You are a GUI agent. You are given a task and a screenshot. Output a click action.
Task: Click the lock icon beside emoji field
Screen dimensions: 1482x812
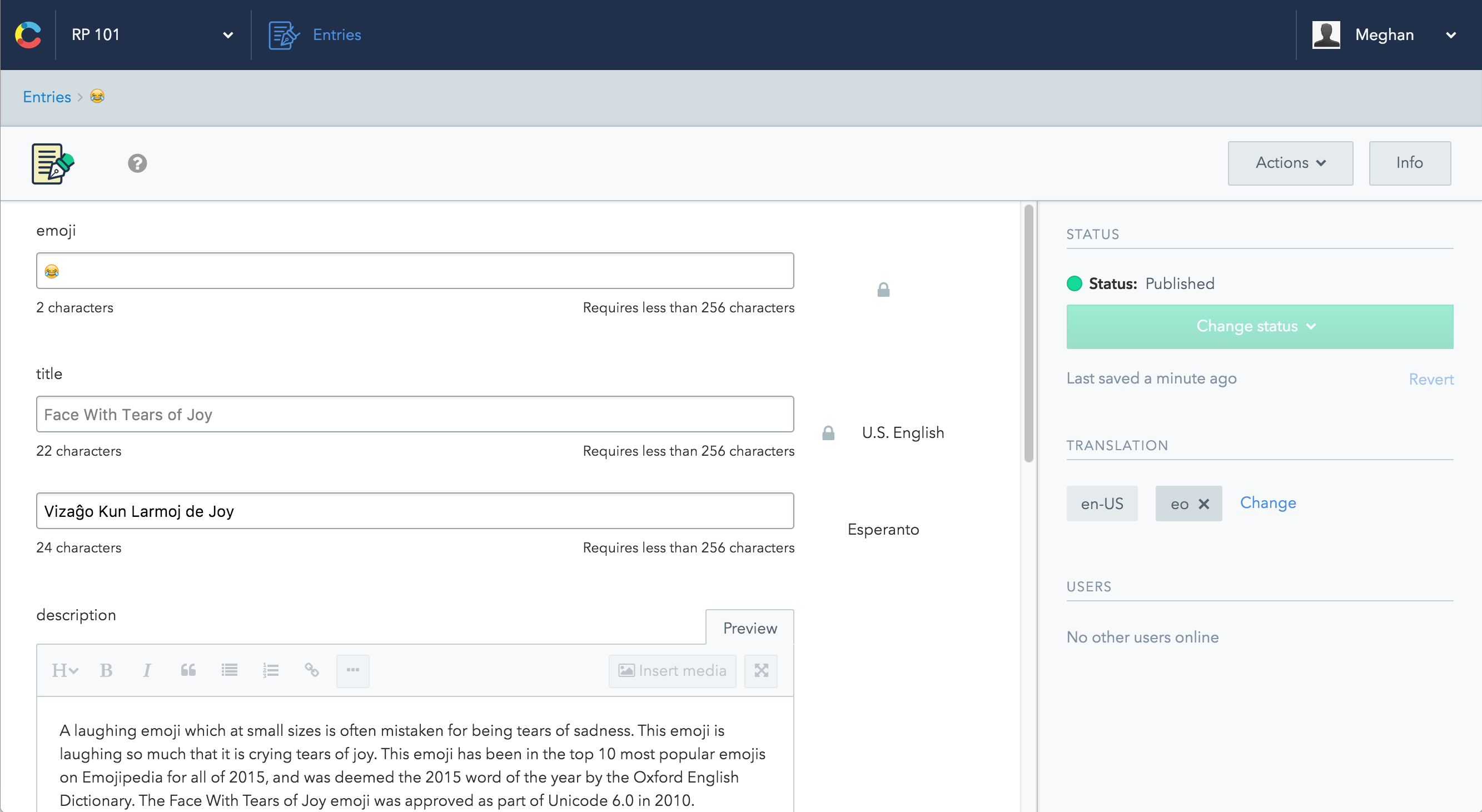(x=883, y=290)
